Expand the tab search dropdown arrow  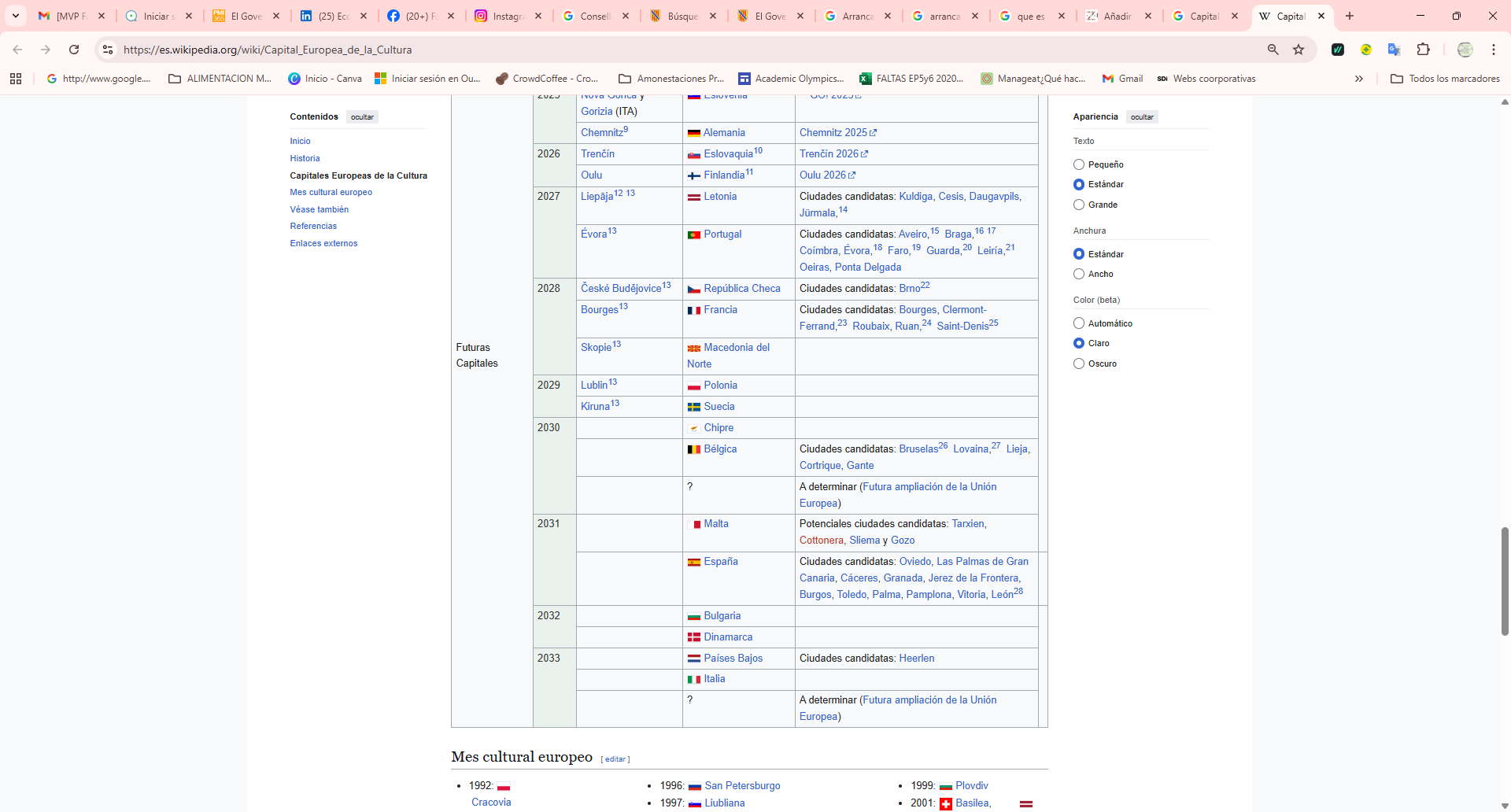pos(16,16)
